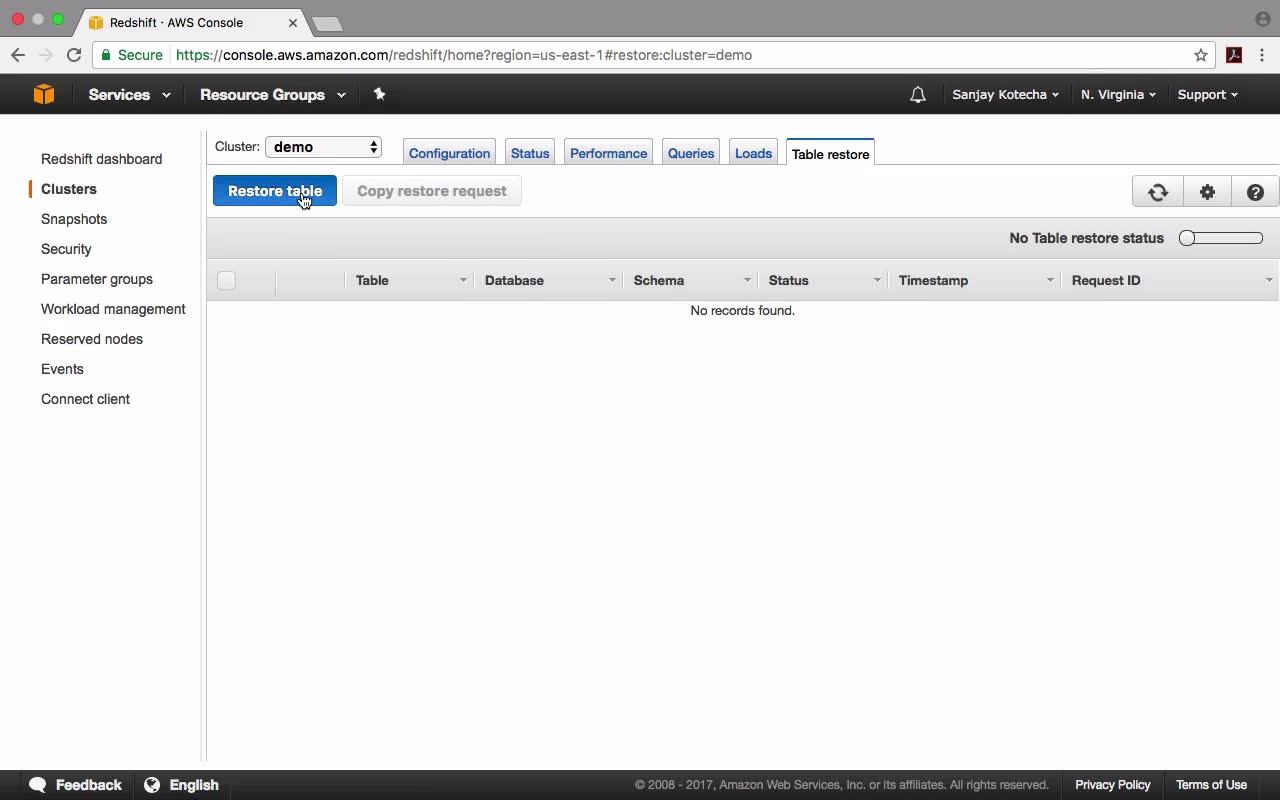1280x800 pixels.
Task: Sort by the Database column header
Action: [x=514, y=281]
